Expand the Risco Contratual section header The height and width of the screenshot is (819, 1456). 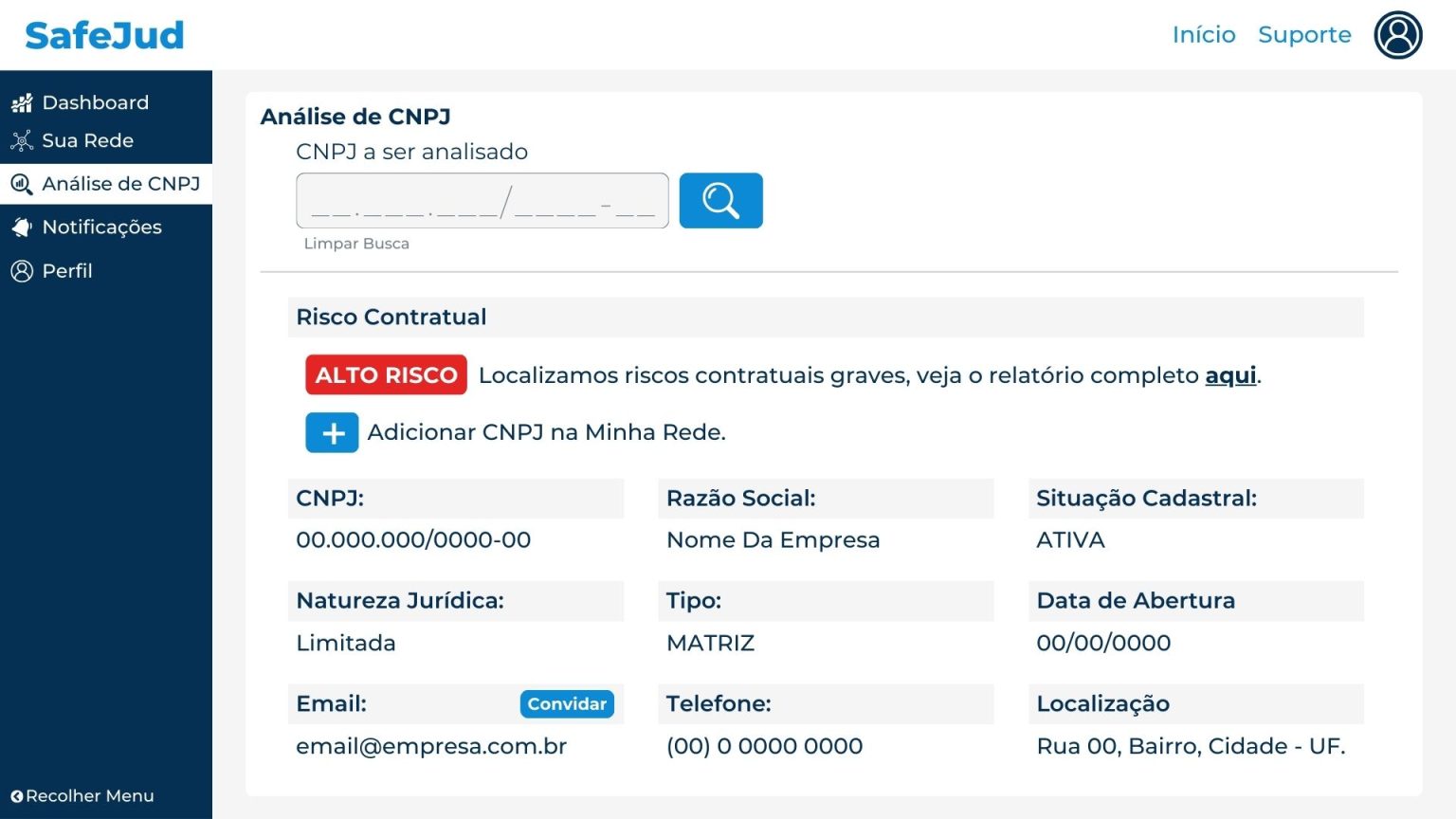tap(391, 317)
